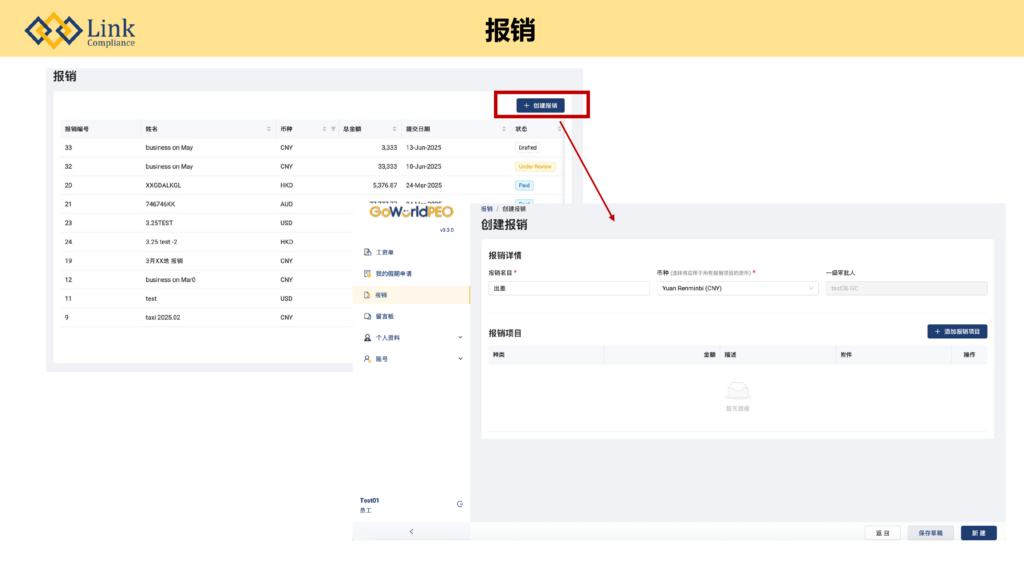Expand the 账号 submenu chevron
The width and height of the screenshot is (1024, 576).
[x=460, y=358]
